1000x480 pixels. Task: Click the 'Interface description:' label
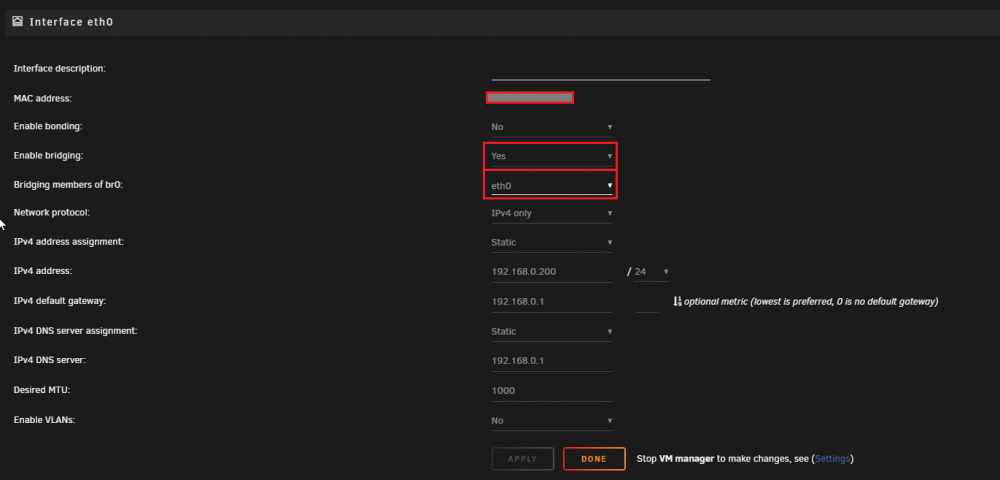pos(59,68)
